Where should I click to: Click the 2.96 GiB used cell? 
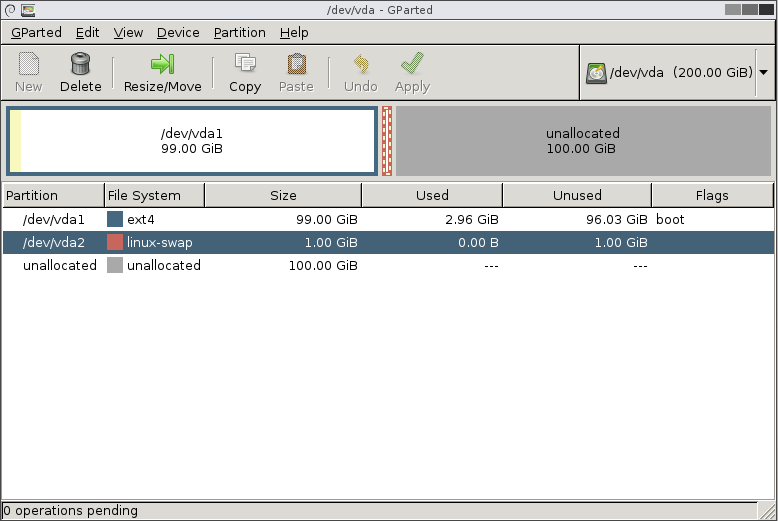(x=472, y=219)
